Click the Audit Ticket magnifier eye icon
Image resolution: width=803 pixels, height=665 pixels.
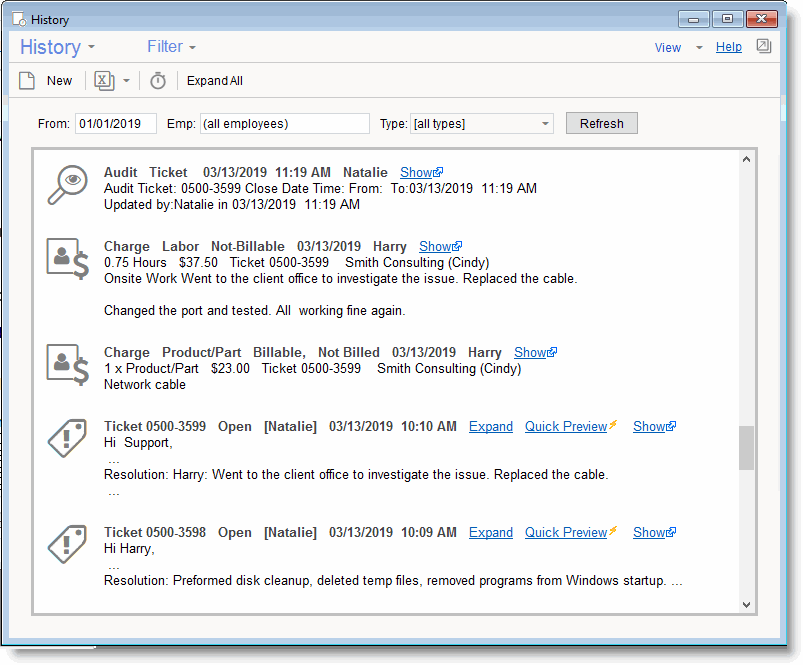[68, 185]
